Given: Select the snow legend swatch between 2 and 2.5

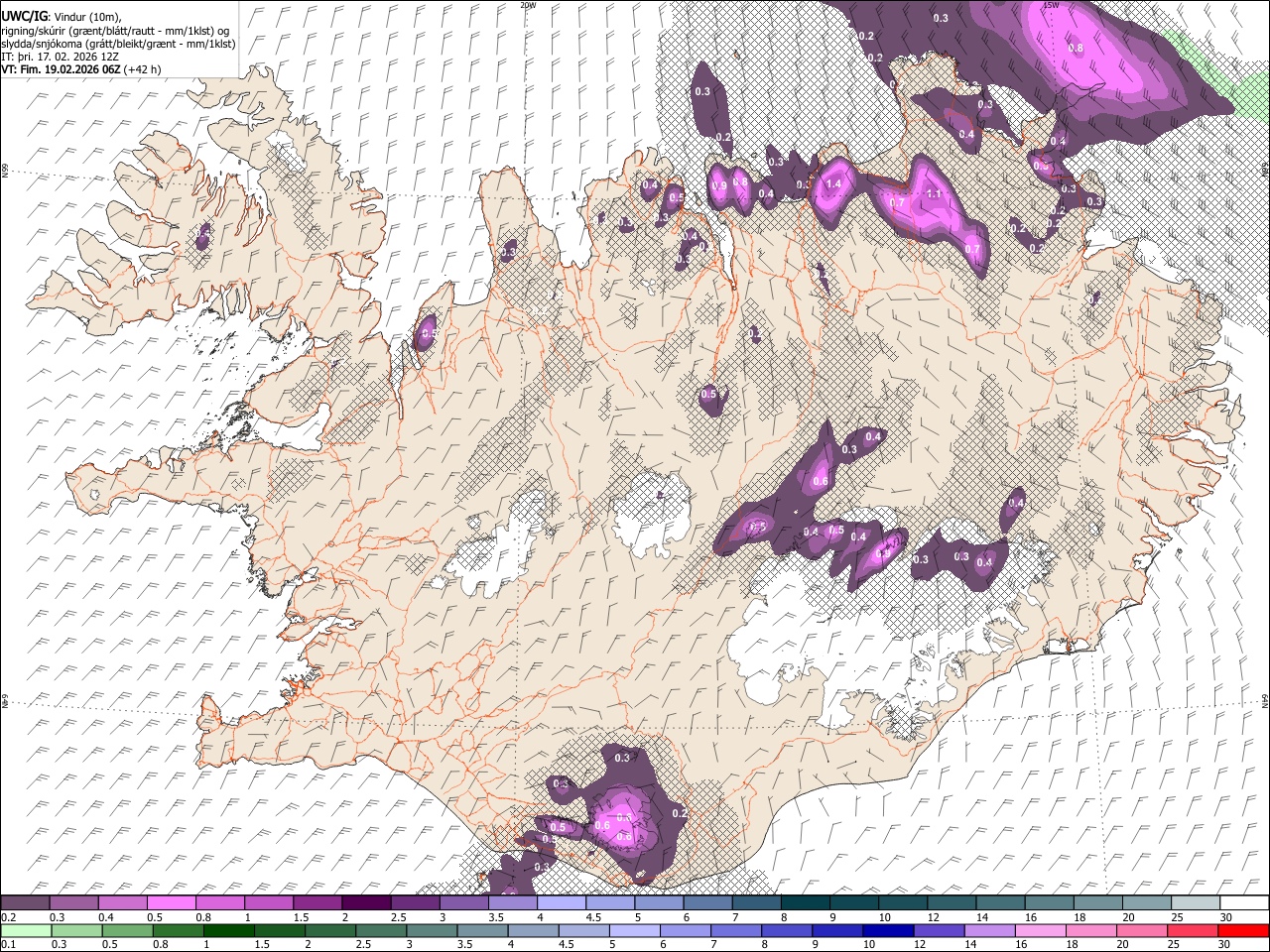Looking at the screenshot, I should [366, 902].
